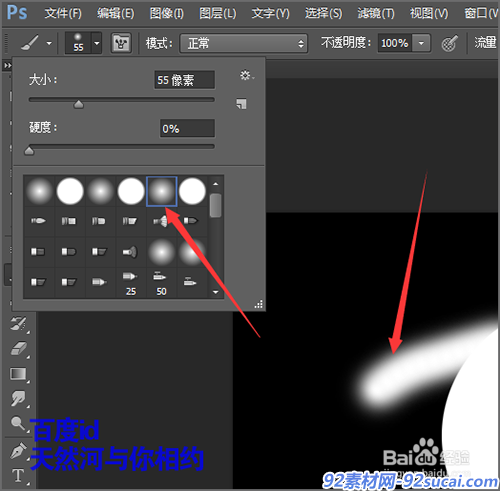The width and height of the screenshot is (500, 491).
Task: Select first flat brush in third row
Action: point(38,252)
